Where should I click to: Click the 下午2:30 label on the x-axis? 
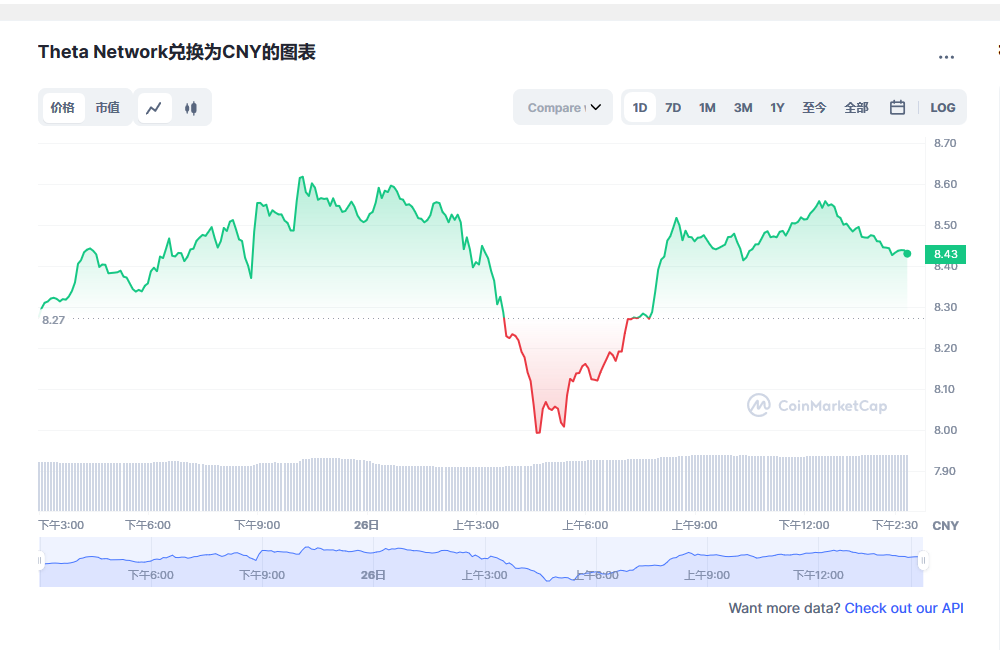point(895,525)
